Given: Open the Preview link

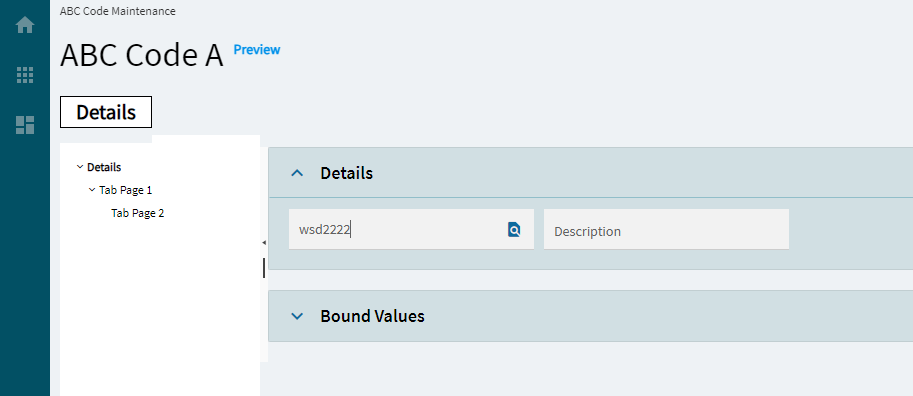Looking at the screenshot, I should tap(257, 50).
